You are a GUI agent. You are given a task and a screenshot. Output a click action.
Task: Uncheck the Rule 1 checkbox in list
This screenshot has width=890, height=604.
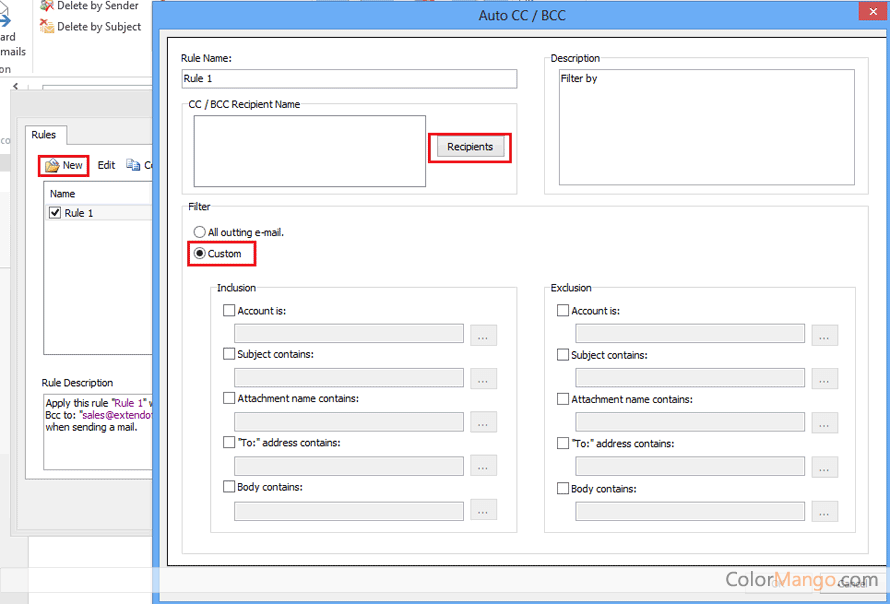[56, 213]
